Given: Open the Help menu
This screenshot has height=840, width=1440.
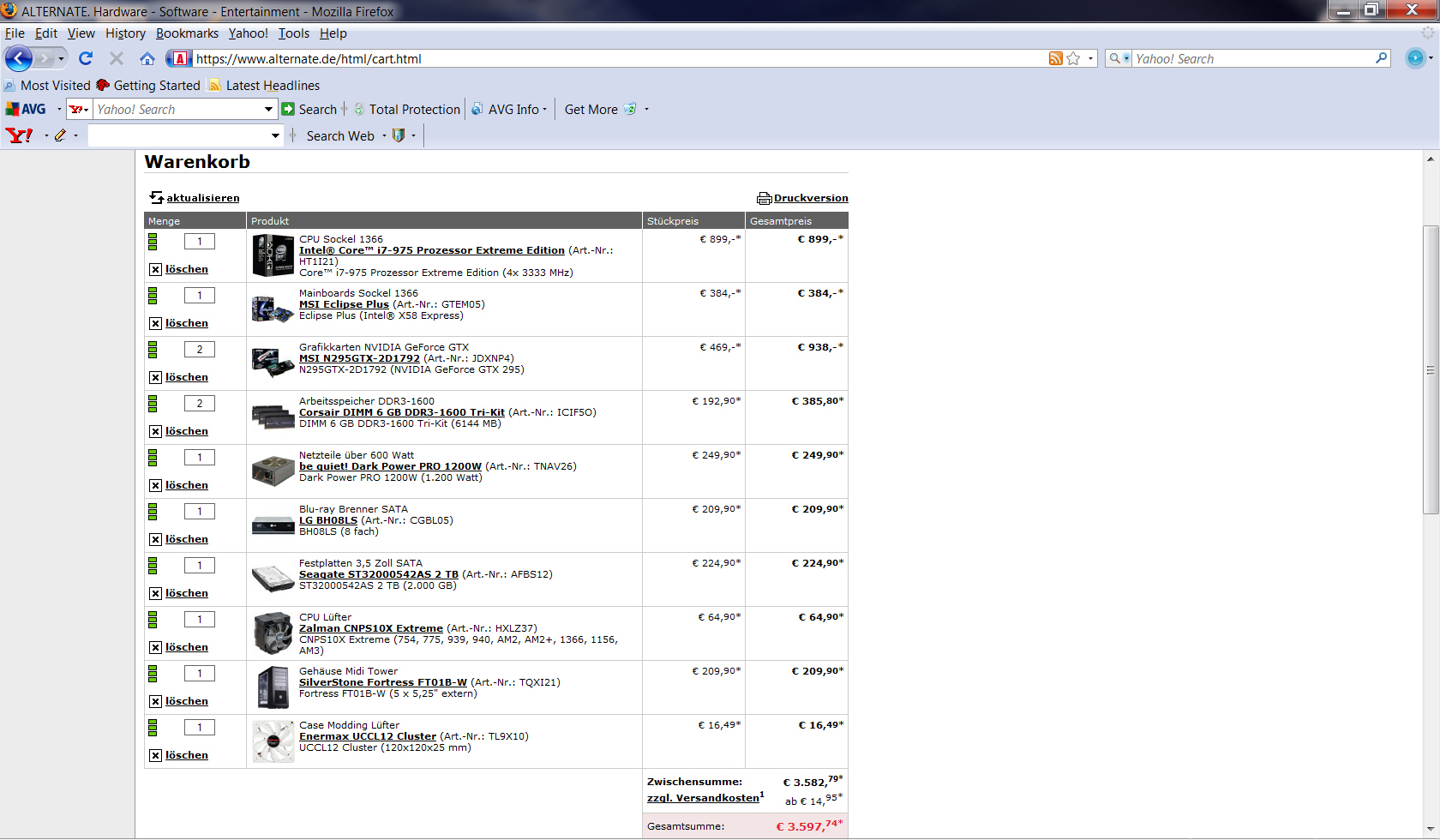Looking at the screenshot, I should pyautogui.click(x=333, y=33).
